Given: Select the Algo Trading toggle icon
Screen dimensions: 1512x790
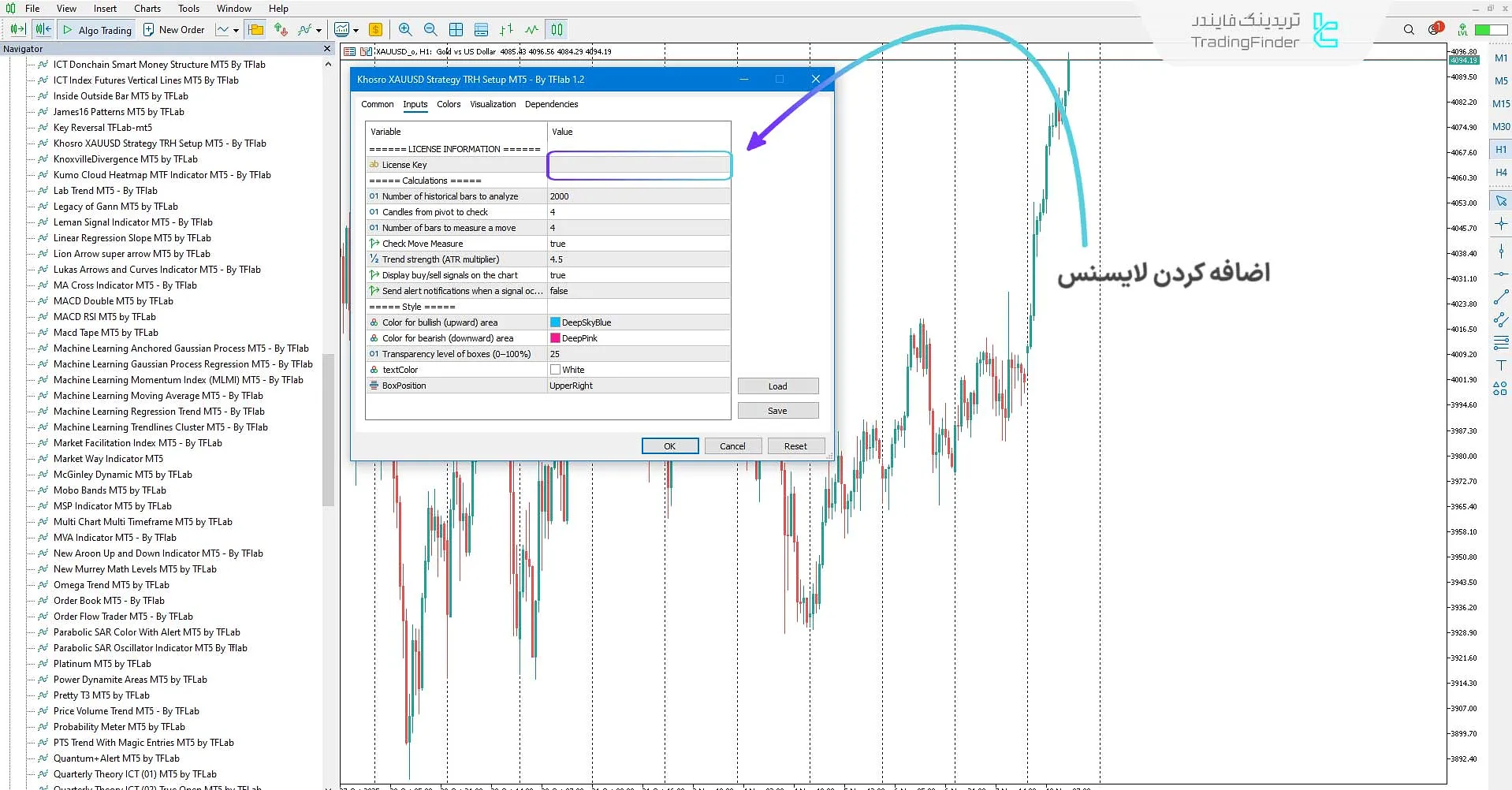Looking at the screenshot, I should [68, 29].
